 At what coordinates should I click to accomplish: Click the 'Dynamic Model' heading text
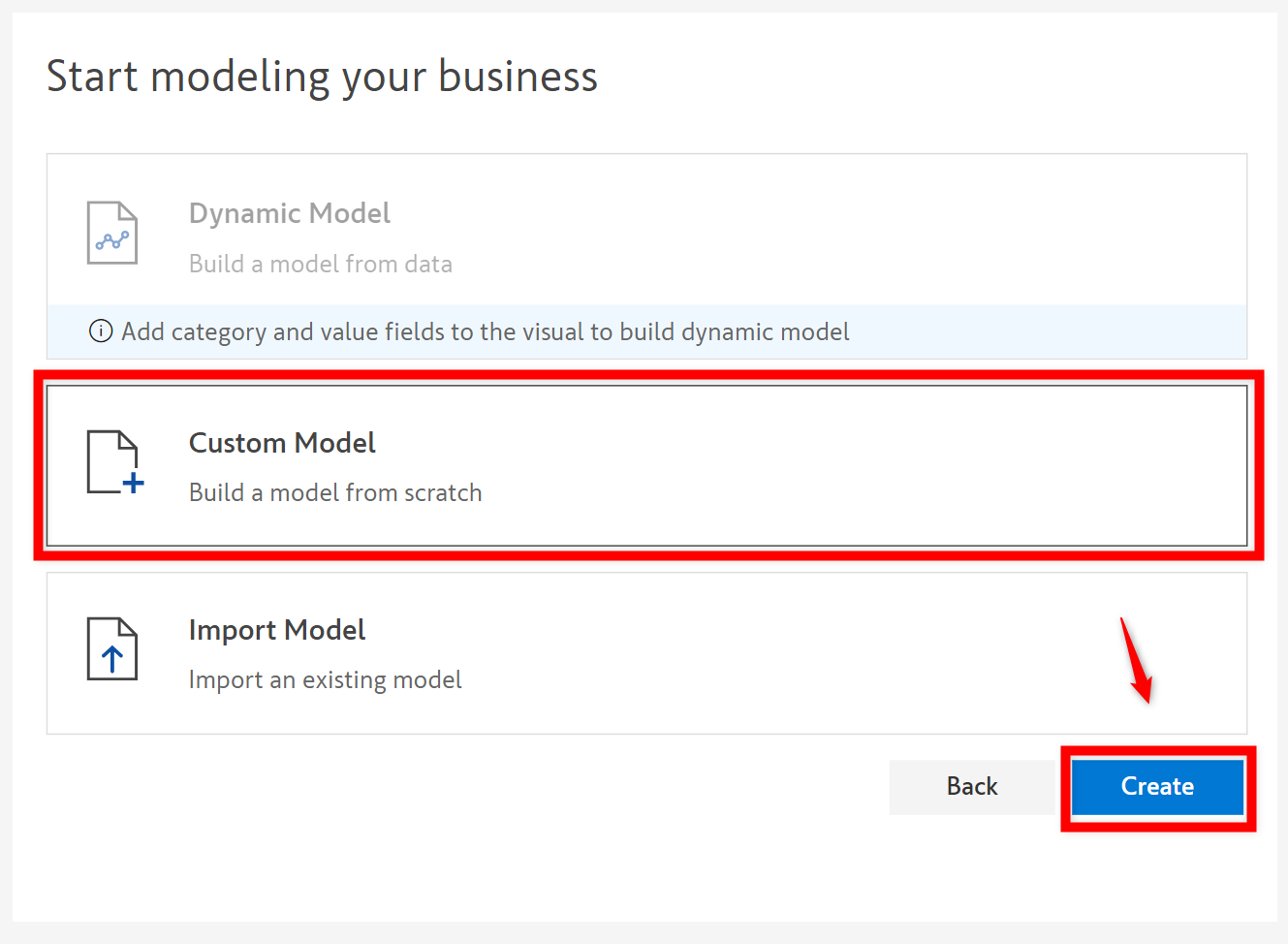(290, 213)
